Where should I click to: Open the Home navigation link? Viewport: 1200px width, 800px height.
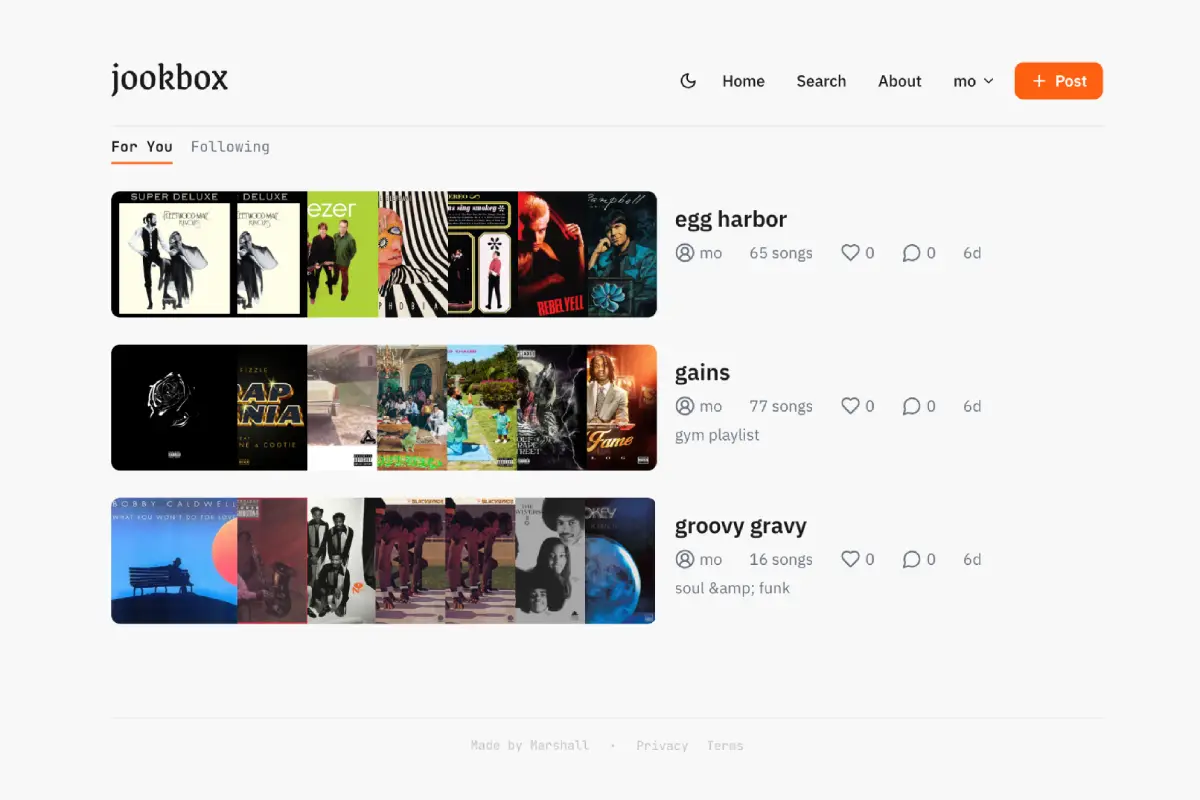point(743,81)
